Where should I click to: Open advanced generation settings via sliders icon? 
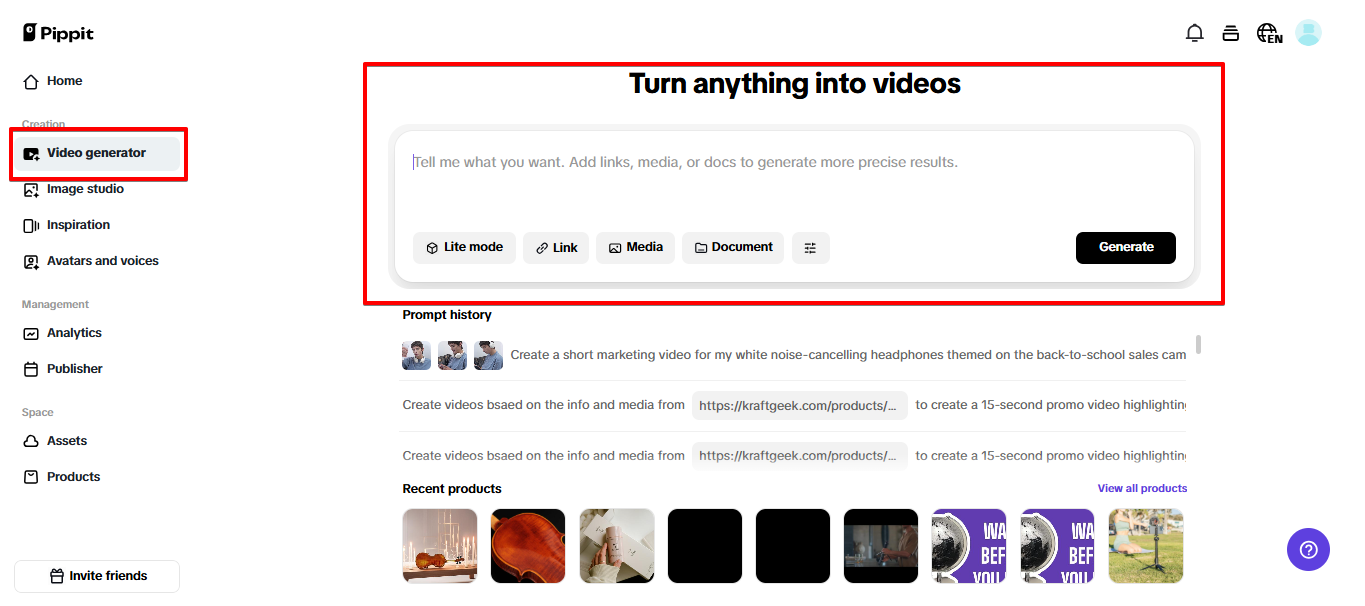(810, 247)
